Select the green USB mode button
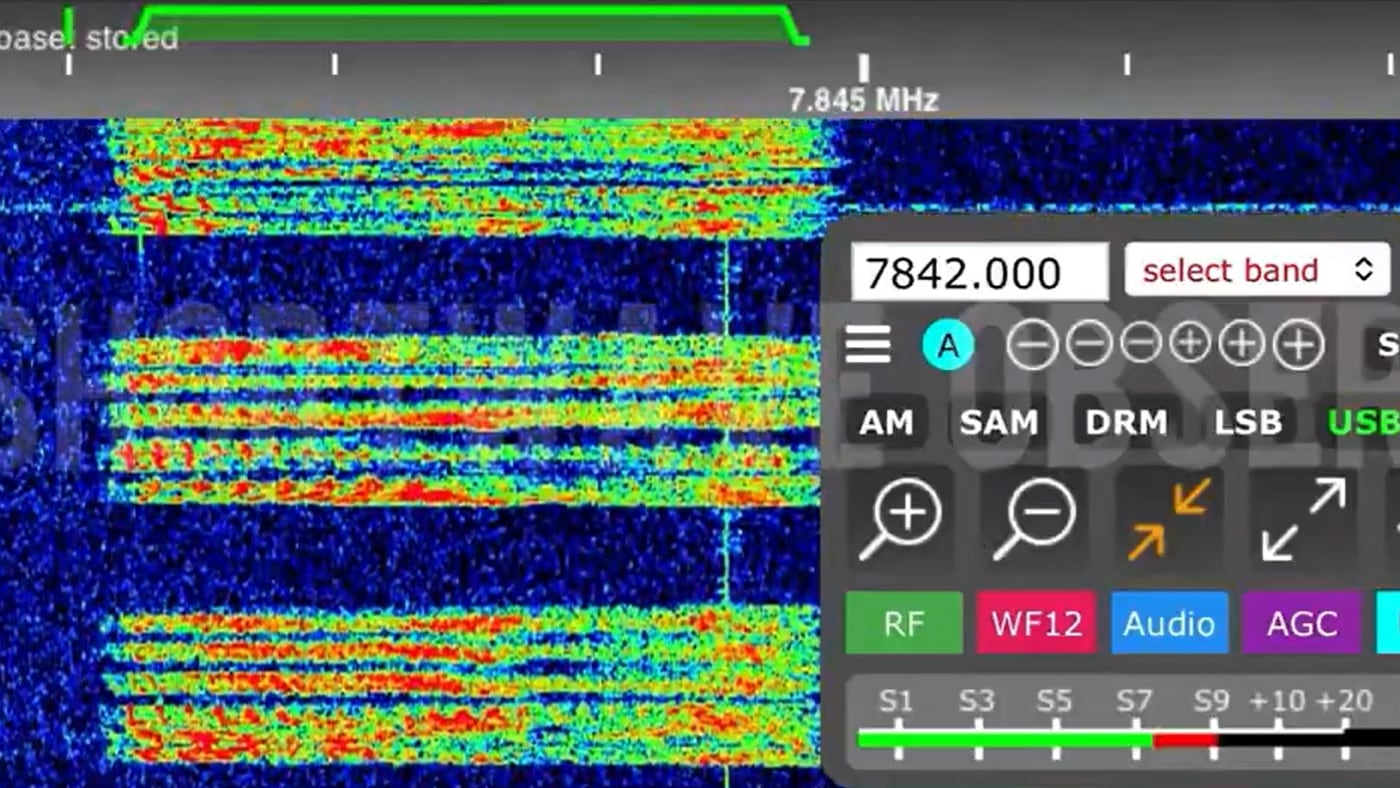The width and height of the screenshot is (1400, 788). (1364, 423)
